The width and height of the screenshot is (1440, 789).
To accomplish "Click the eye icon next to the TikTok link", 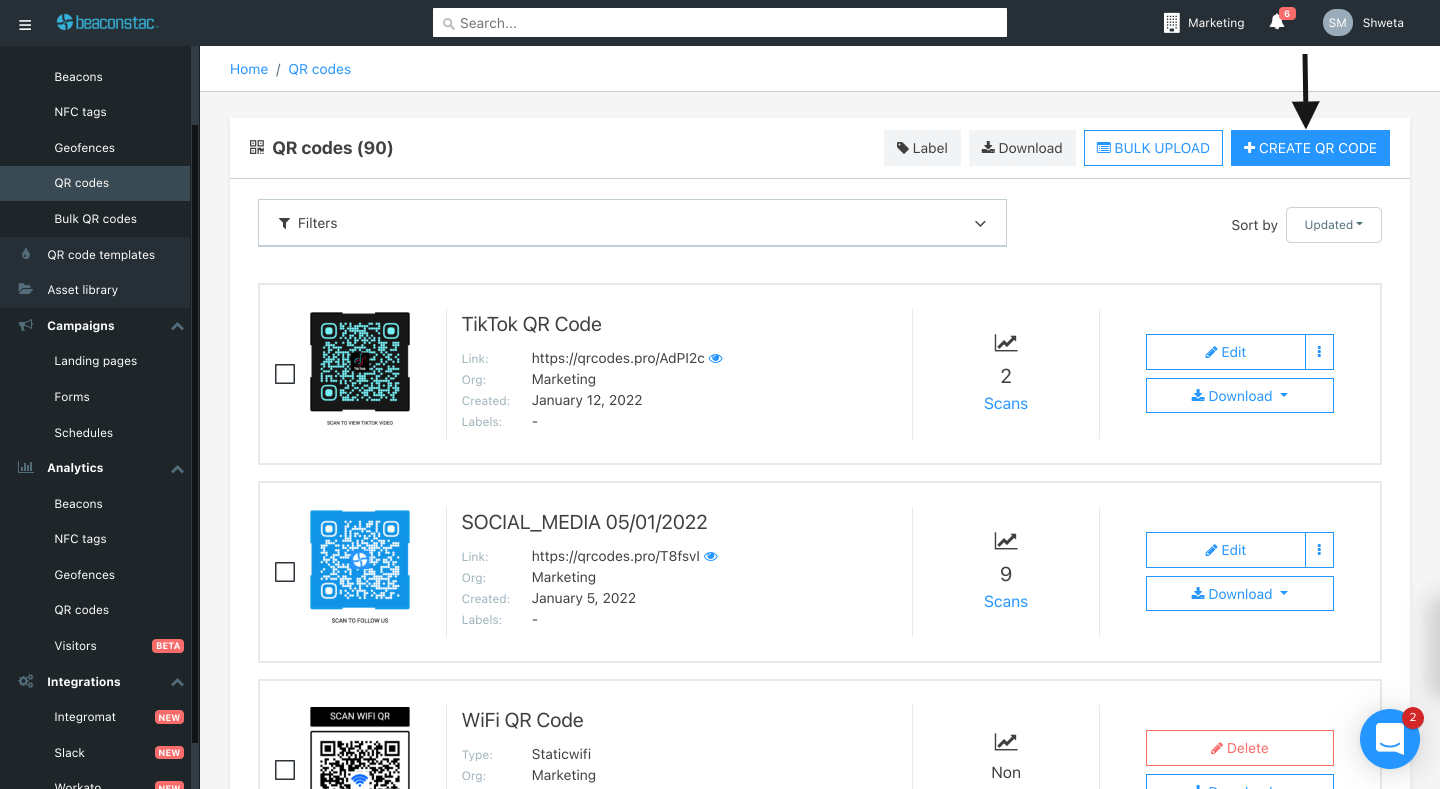I will coord(715,357).
